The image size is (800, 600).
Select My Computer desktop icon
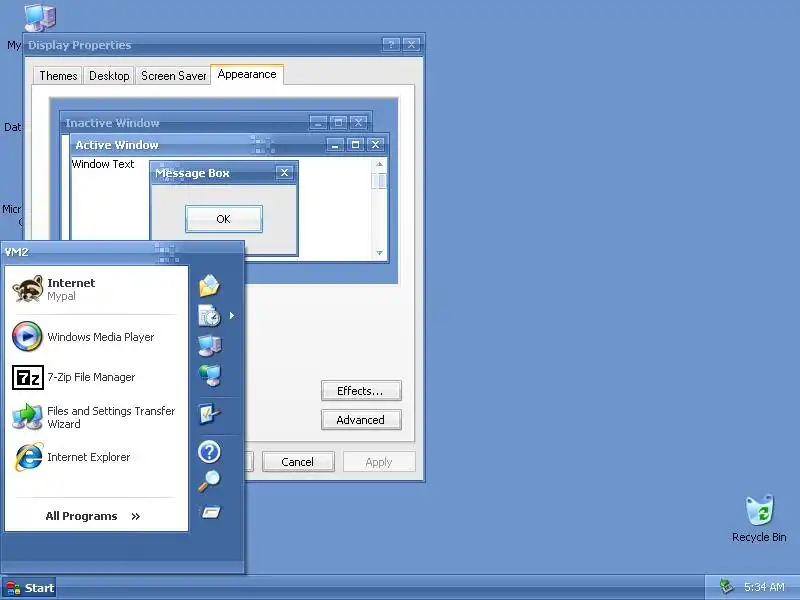pos(40,18)
